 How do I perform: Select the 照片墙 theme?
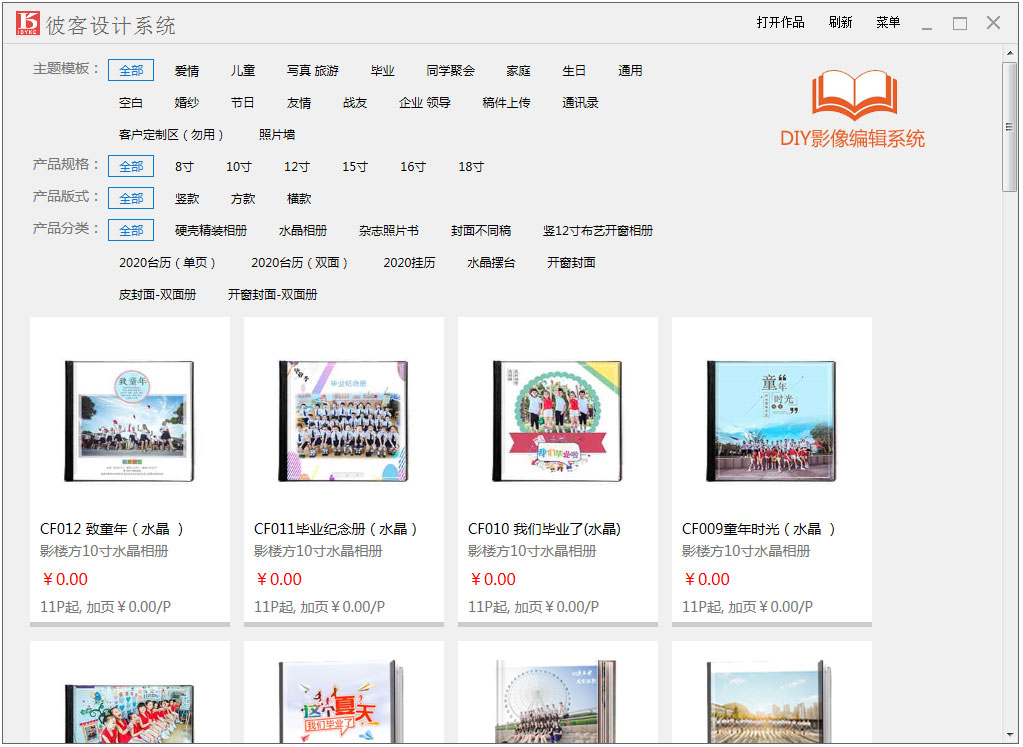click(x=277, y=134)
